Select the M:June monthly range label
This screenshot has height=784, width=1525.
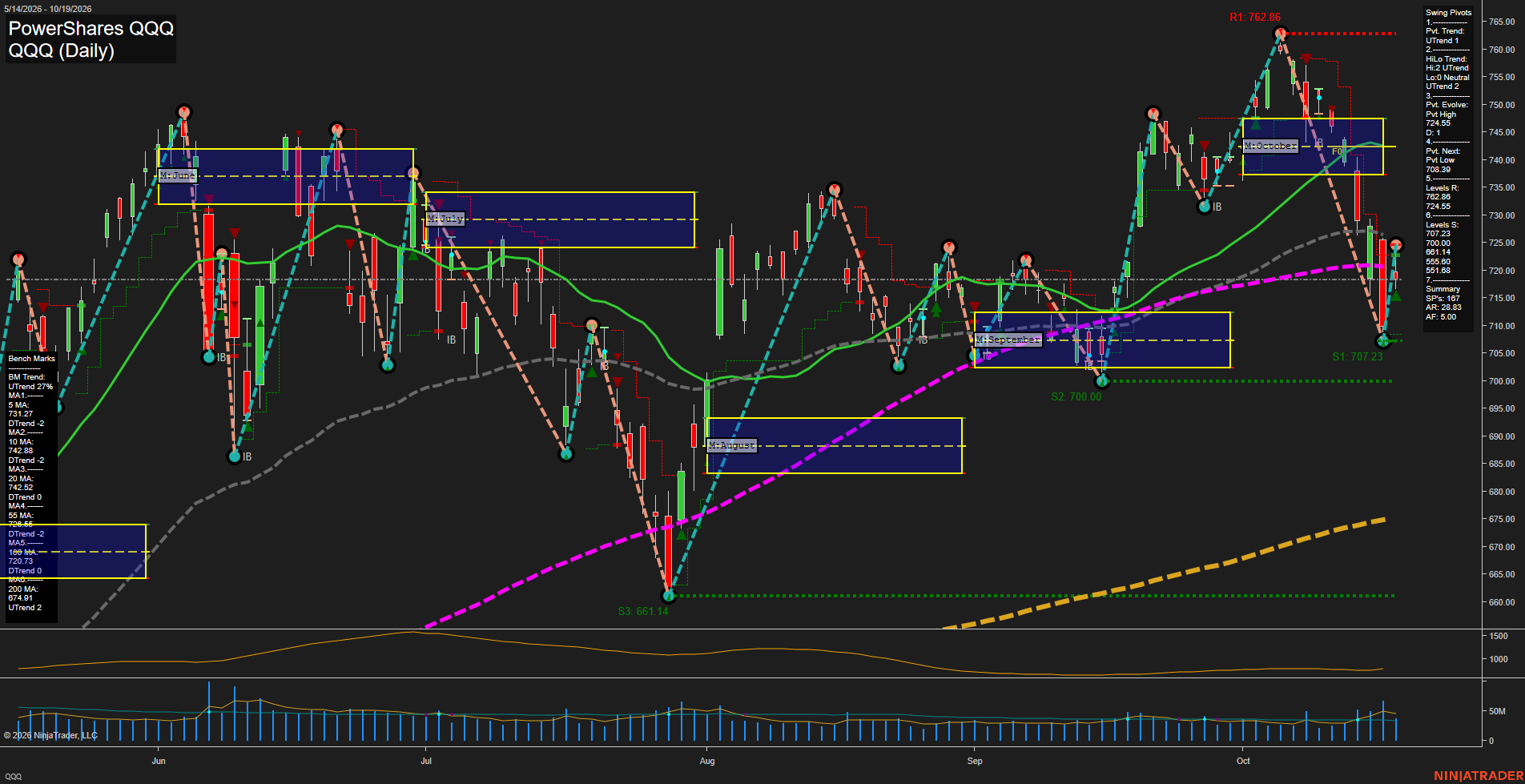[x=178, y=175]
